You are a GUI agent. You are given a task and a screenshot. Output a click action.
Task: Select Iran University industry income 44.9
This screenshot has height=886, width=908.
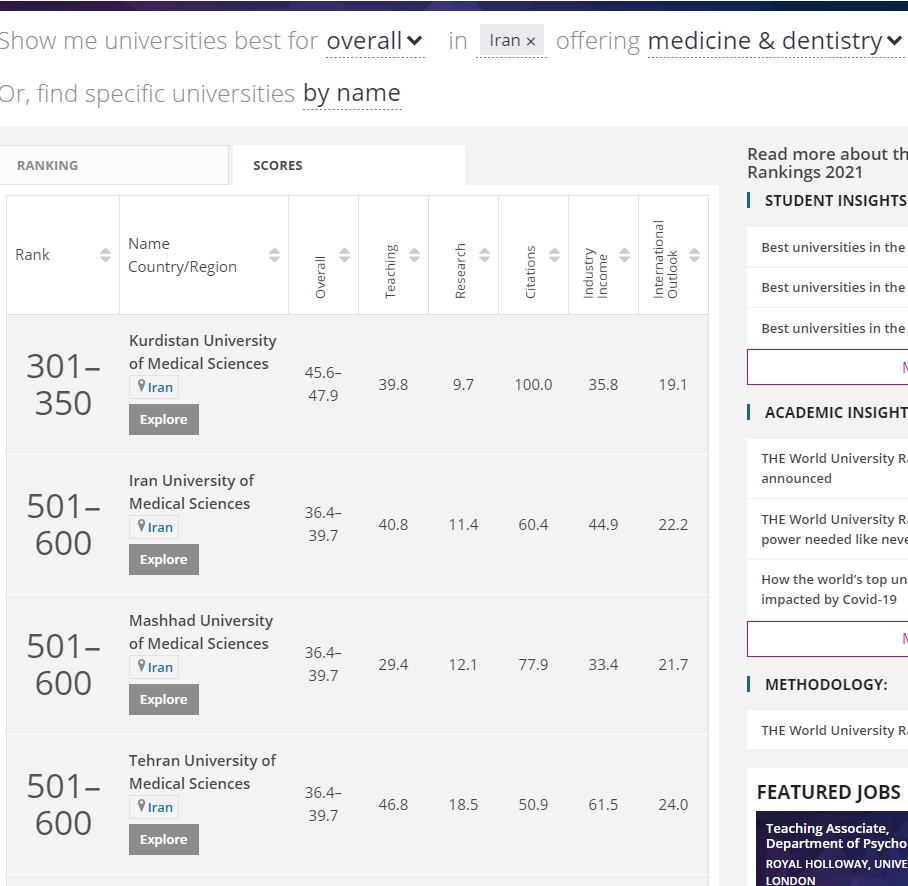point(603,525)
